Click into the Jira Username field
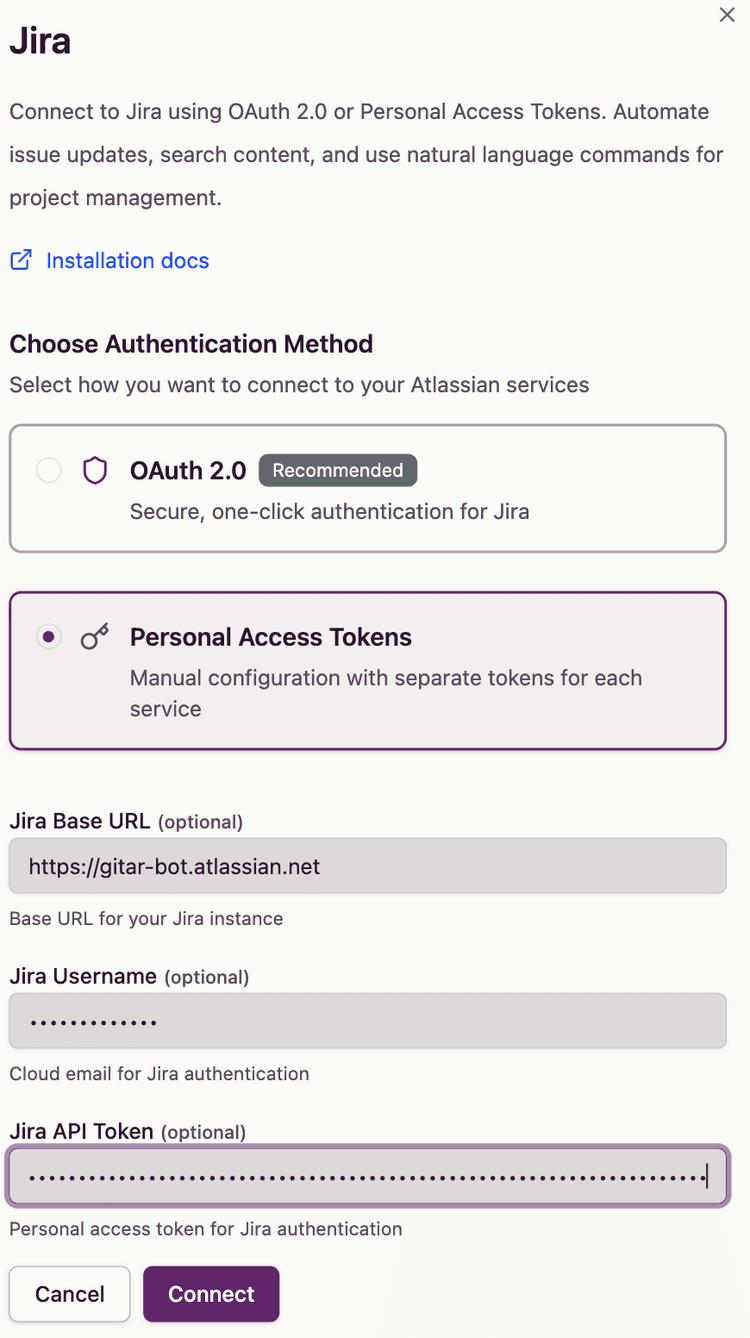The height and width of the screenshot is (1338, 750). coord(367,1021)
